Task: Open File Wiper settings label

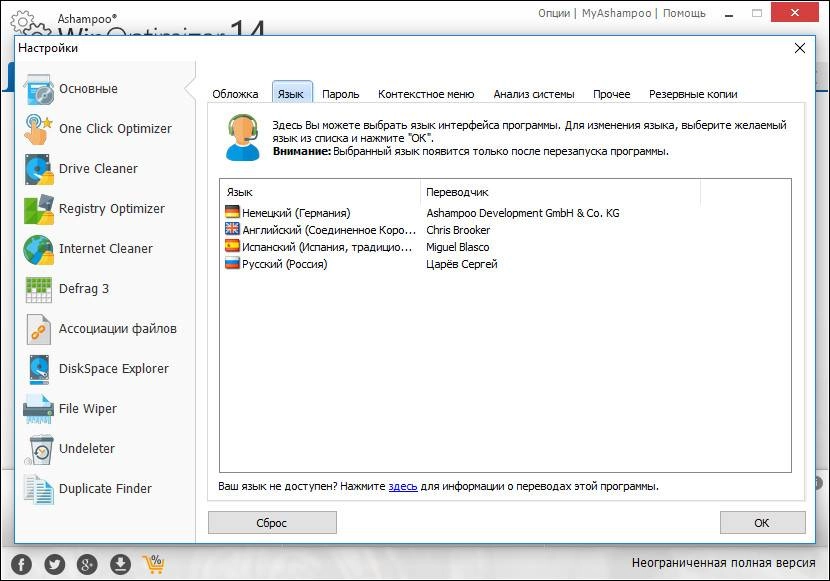Action: click(x=88, y=409)
